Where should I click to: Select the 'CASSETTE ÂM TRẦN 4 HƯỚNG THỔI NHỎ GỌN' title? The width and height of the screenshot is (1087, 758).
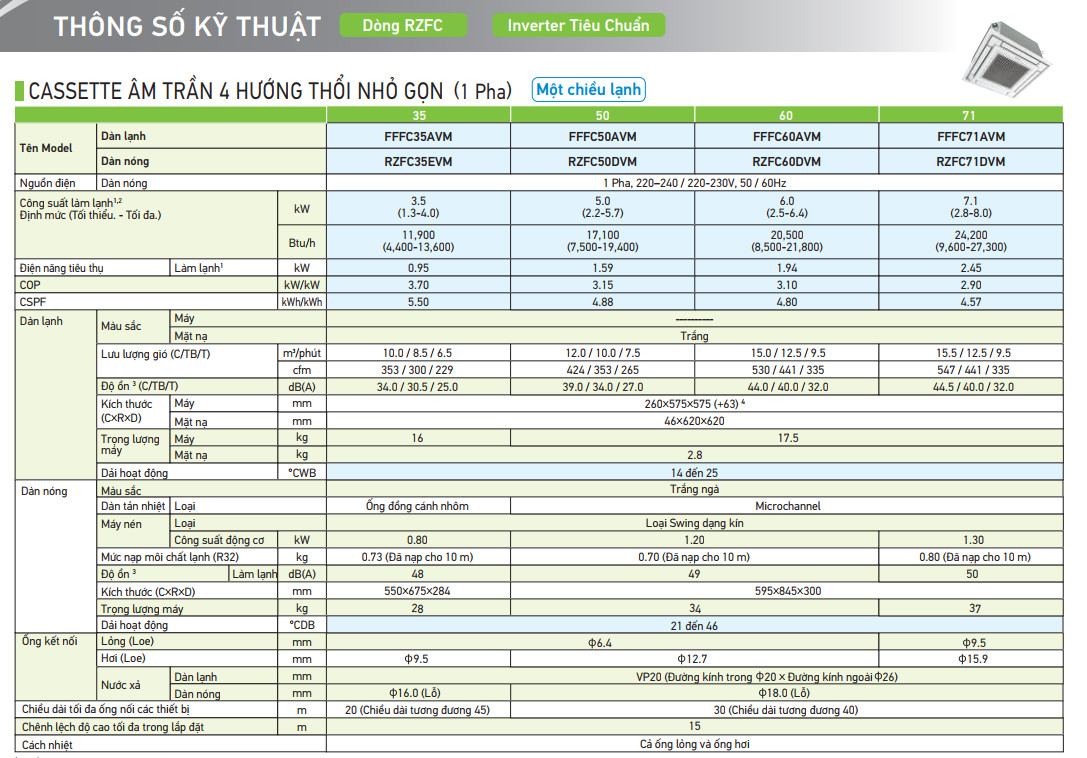pos(236,91)
